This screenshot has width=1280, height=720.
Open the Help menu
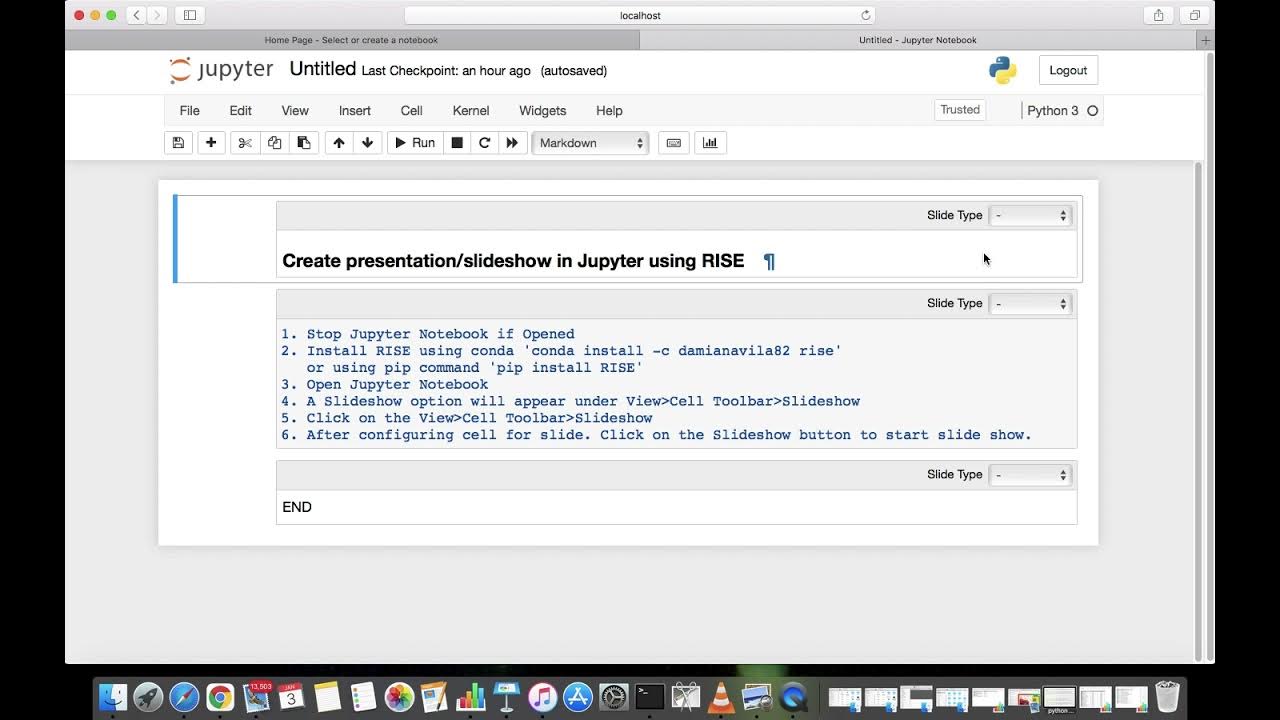tap(609, 111)
